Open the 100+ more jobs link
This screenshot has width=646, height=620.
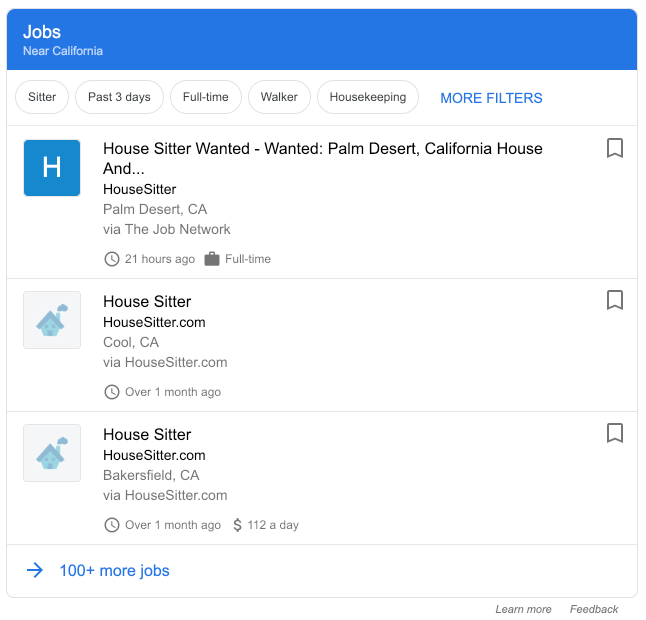[x=115, y=571]
